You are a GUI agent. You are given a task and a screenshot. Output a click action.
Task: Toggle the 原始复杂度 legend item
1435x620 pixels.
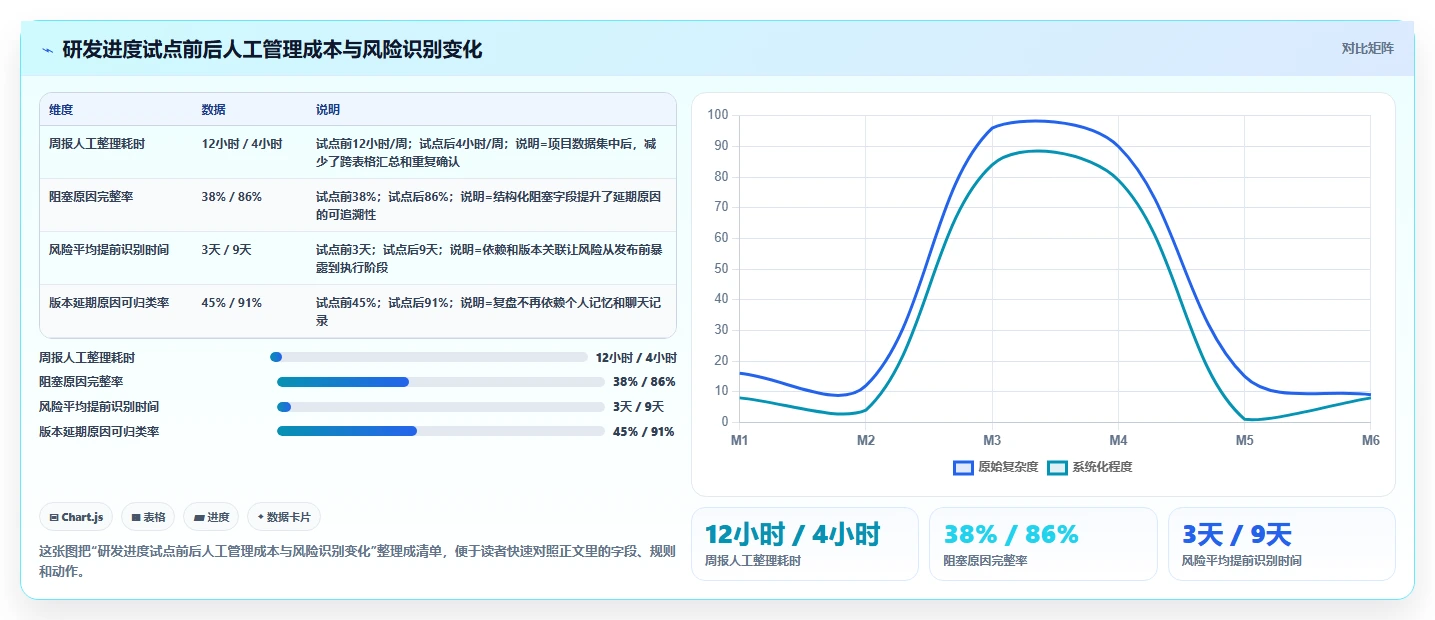pyautogui.click(x=996, y=467)
